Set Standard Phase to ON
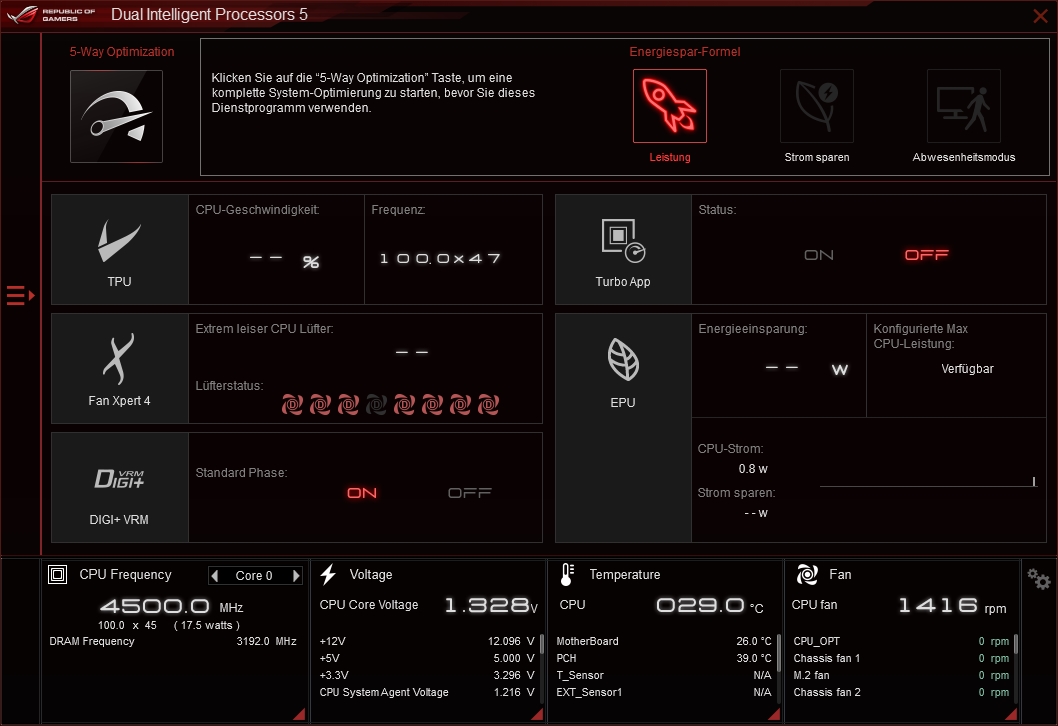The image size is (1058, 726). [x=362, y=493]
